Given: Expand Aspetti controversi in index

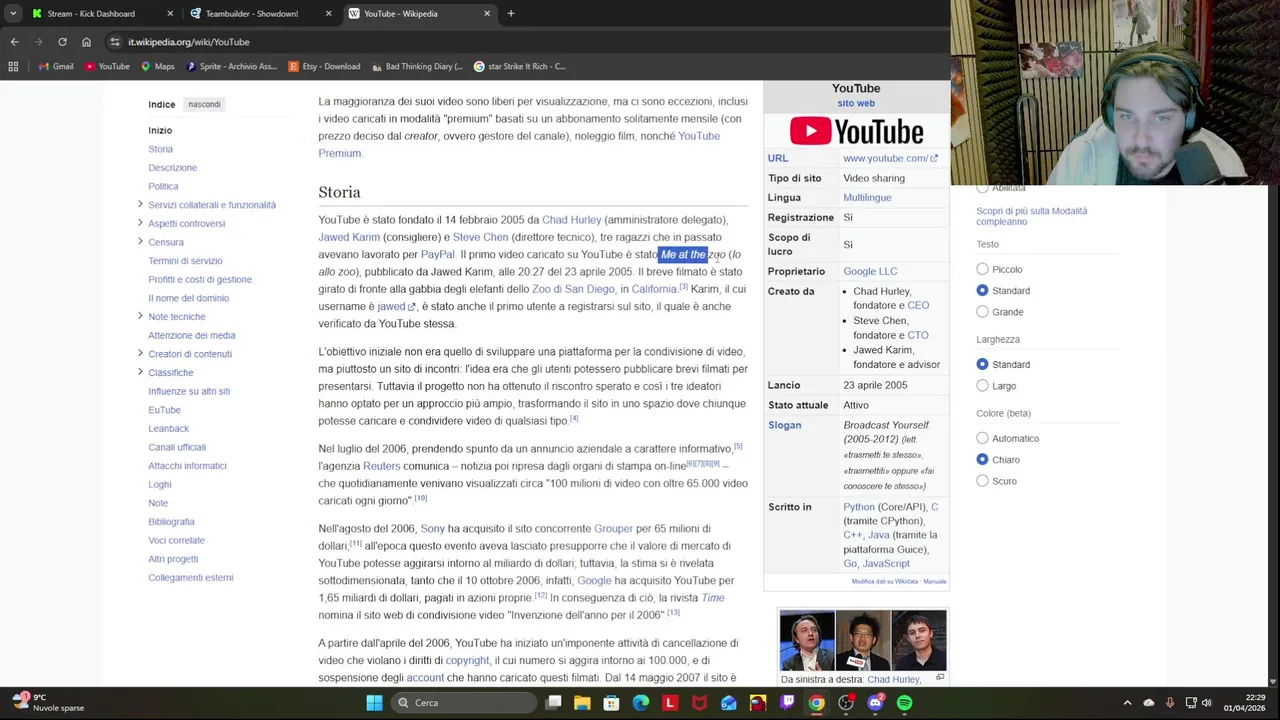Looking at the screenshot, I should coord(140,223).
